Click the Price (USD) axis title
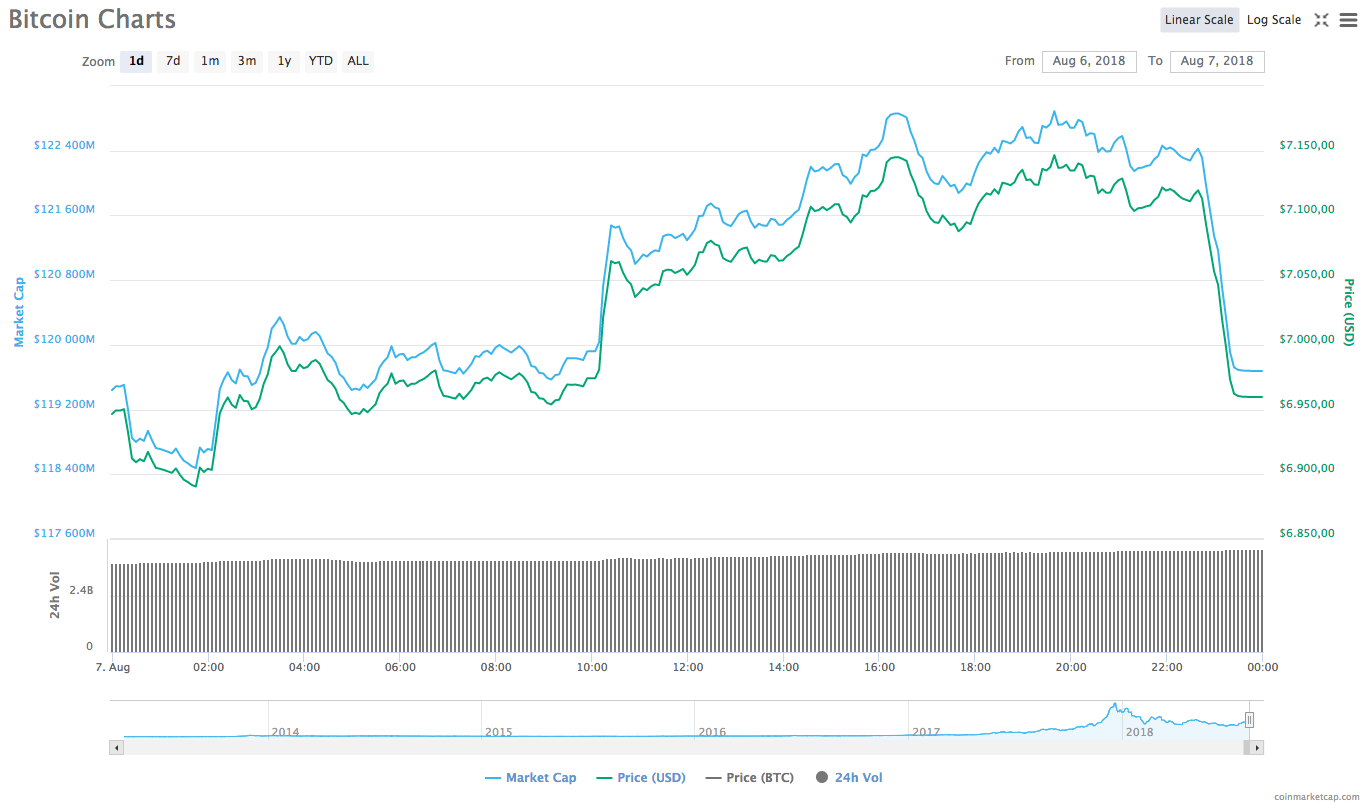 coord(1349,312)
